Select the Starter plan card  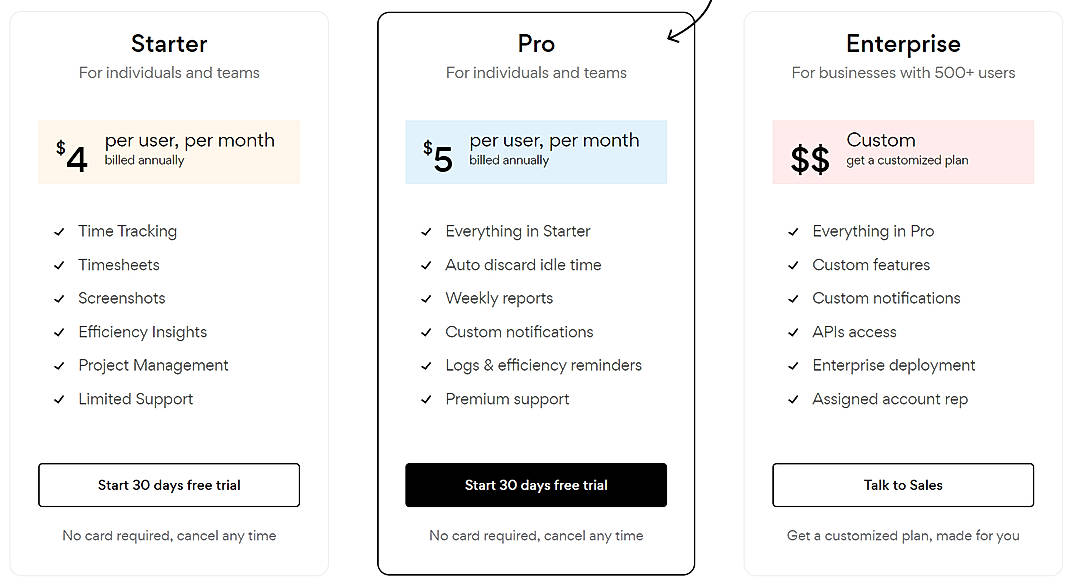[168, 290]
